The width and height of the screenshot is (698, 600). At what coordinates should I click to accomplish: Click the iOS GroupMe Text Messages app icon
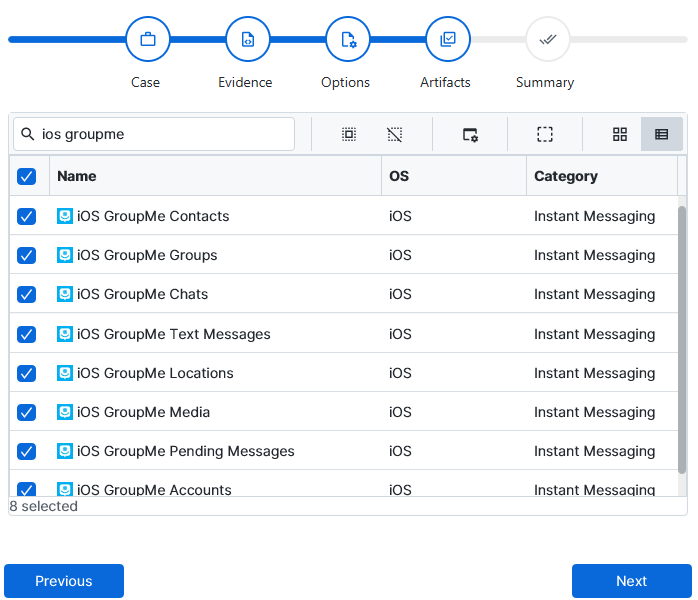65,334
